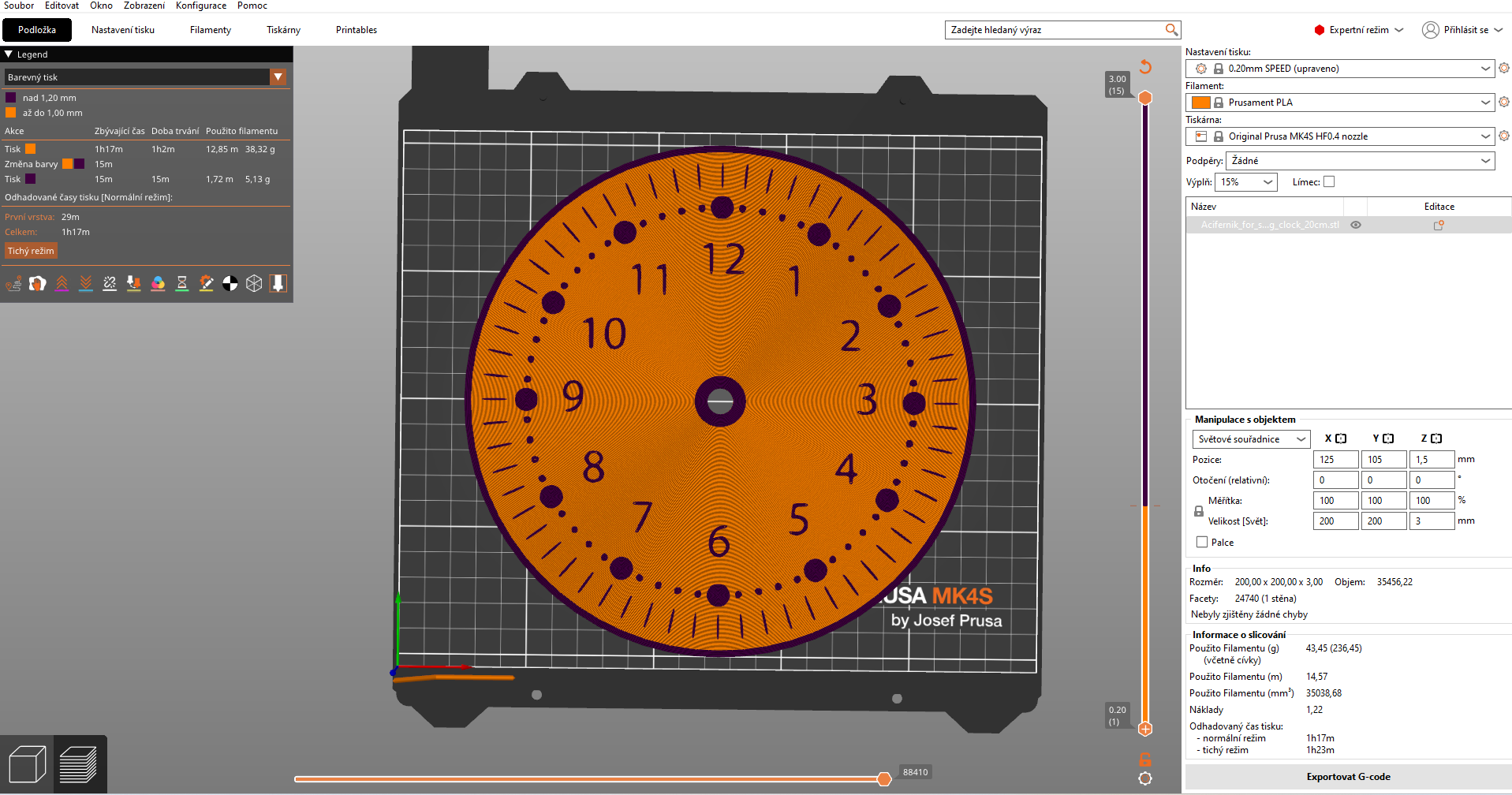Toggle visibility eye for Acifernik clock STL

[x=1356, y=225]
